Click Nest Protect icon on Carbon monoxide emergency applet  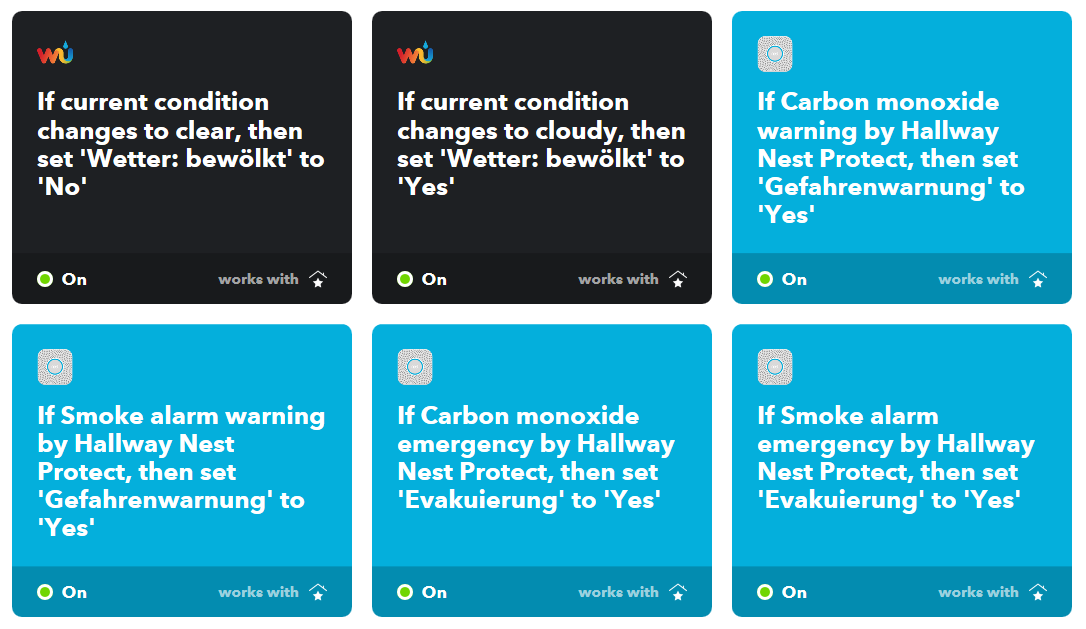point(415,367)
